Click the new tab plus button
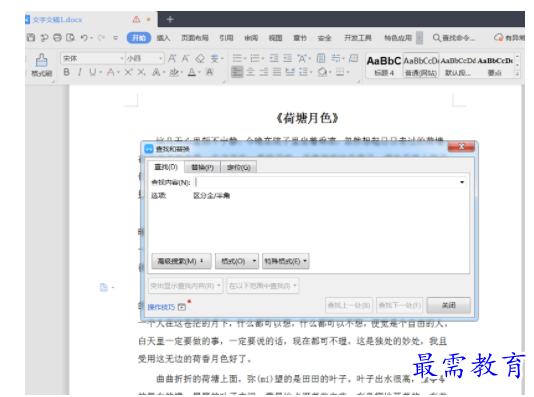534x397 pixels. pyautogui.click(x=170, y=19)
